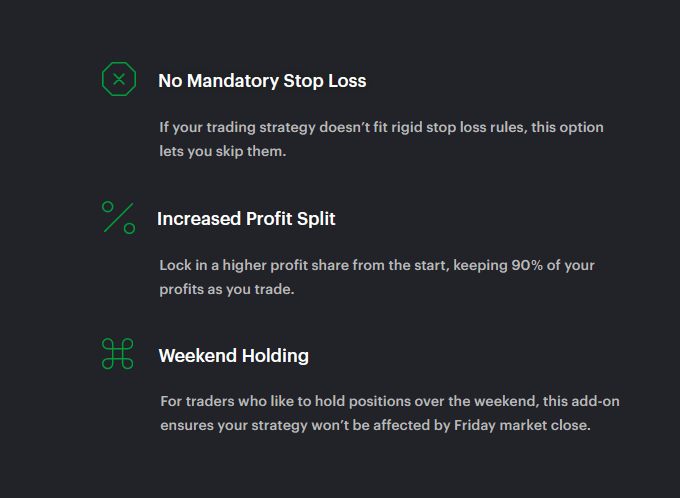This screenshot has width=680, height=498.
Task: Click 'Lock in a higher profit share' phrase
Action: tap(254, 265)
